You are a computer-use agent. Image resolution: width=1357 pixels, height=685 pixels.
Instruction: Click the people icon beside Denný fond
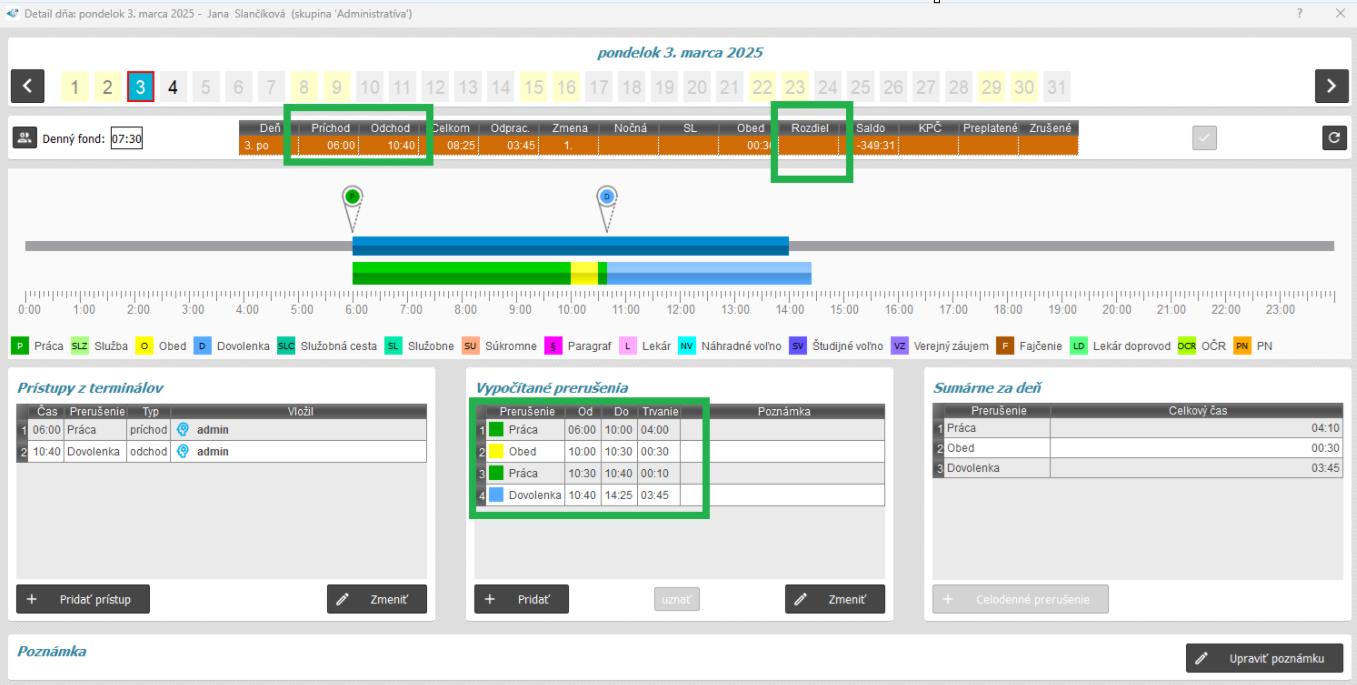(25, 139)
